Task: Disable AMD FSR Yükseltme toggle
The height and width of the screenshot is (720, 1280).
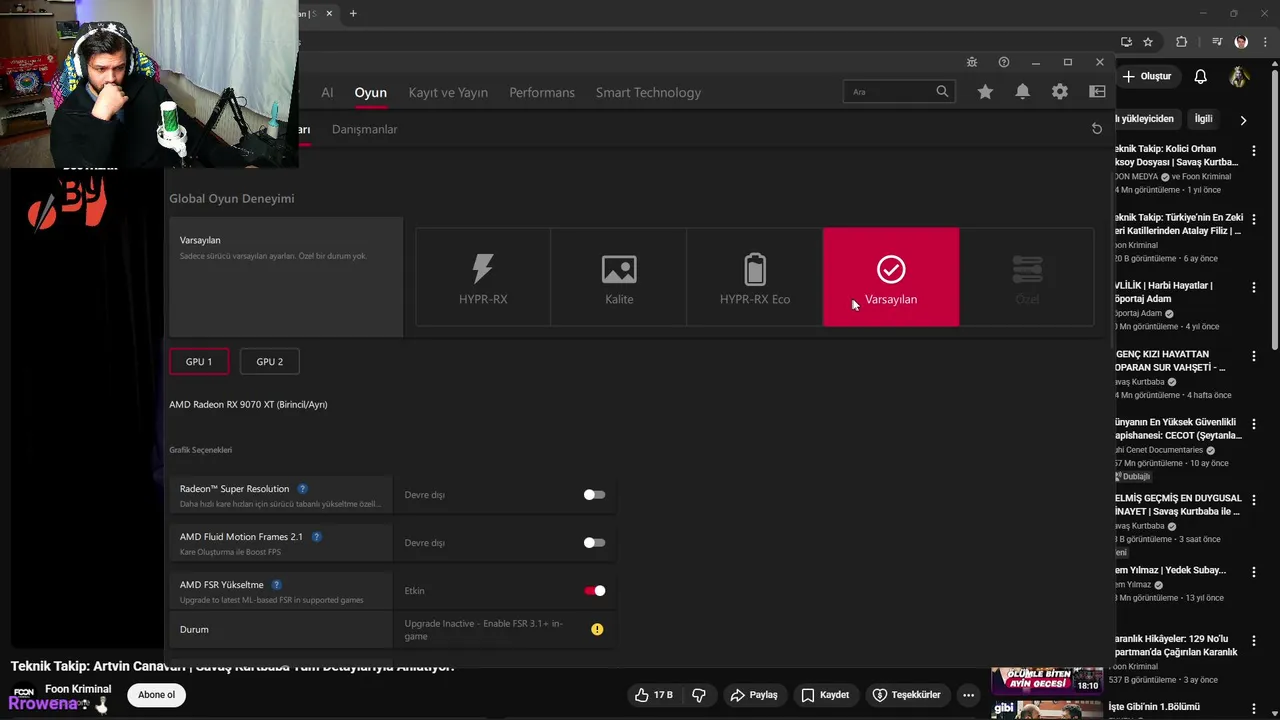Action: (594, 591)
